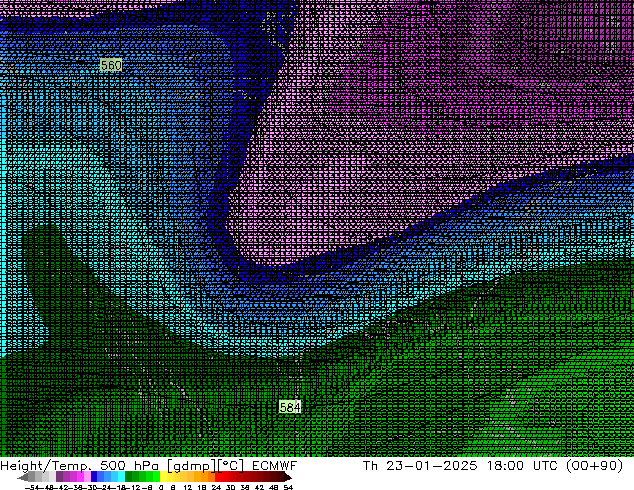This screenshot has height=490, width=634.
Task: Pick the dark purple swatch in the temperature legend
Action: (59, 477)
